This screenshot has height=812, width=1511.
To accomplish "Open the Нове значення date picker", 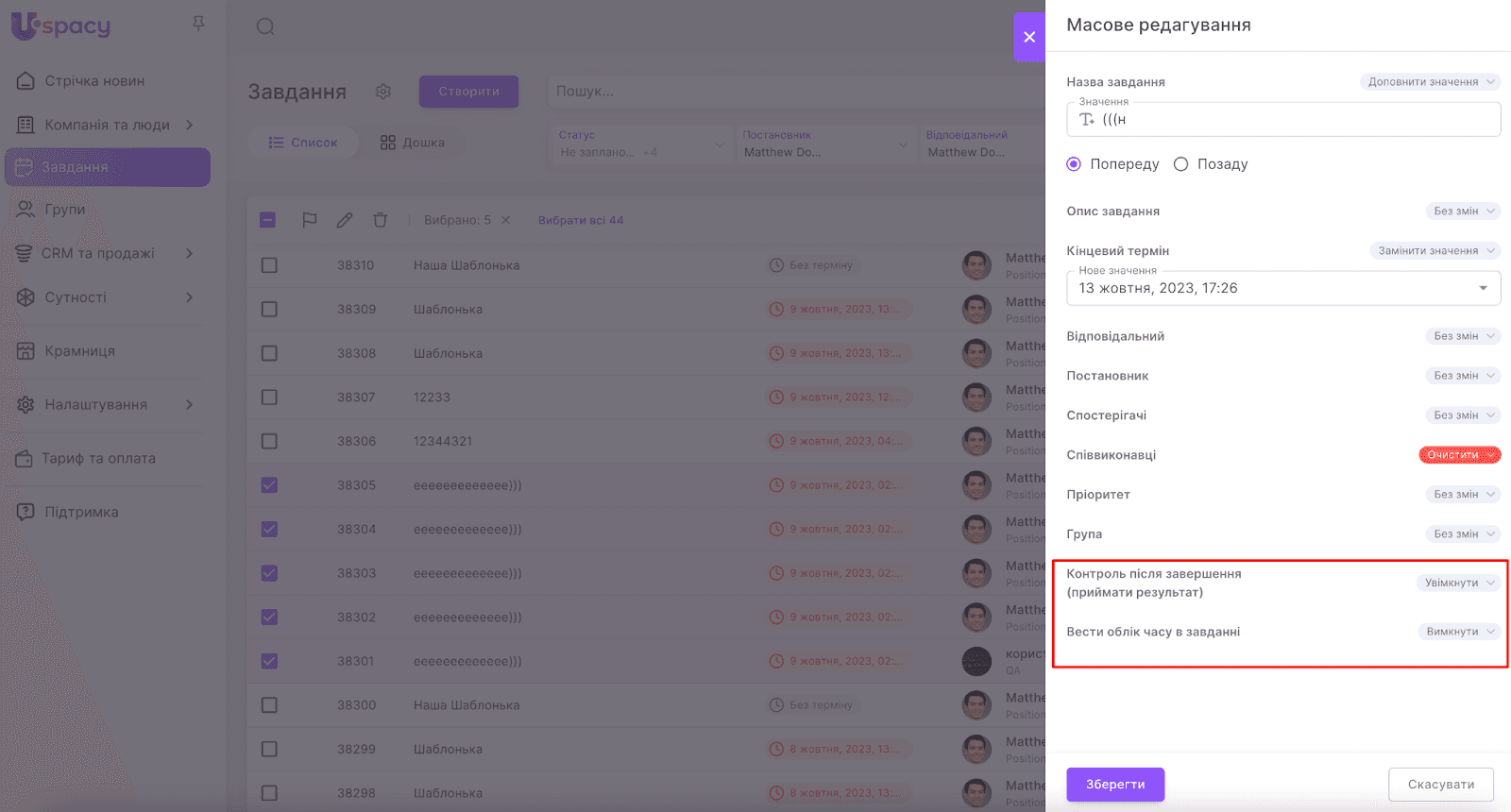I will [x=1283, y=288].
